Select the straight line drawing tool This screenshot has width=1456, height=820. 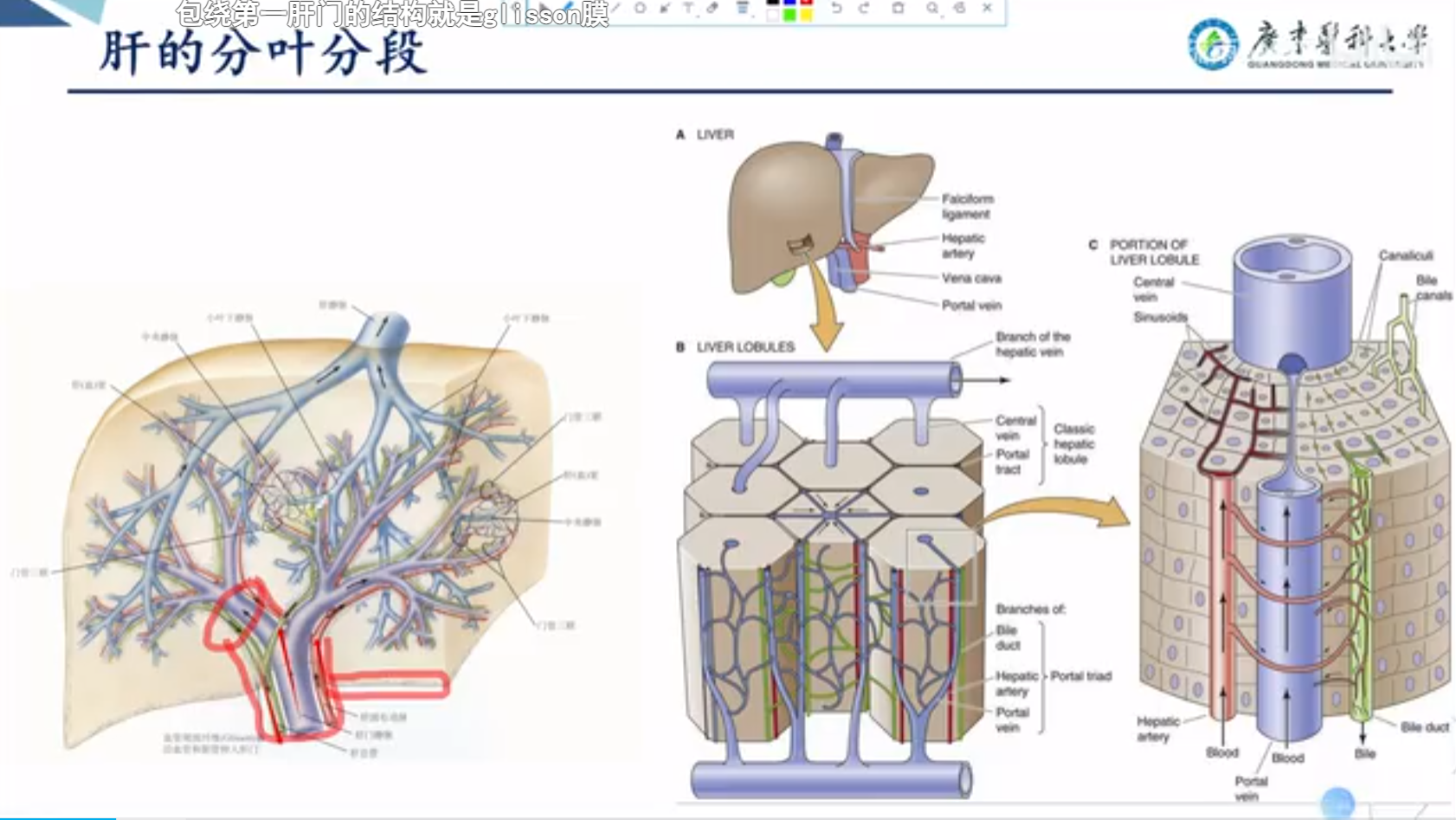615,8
